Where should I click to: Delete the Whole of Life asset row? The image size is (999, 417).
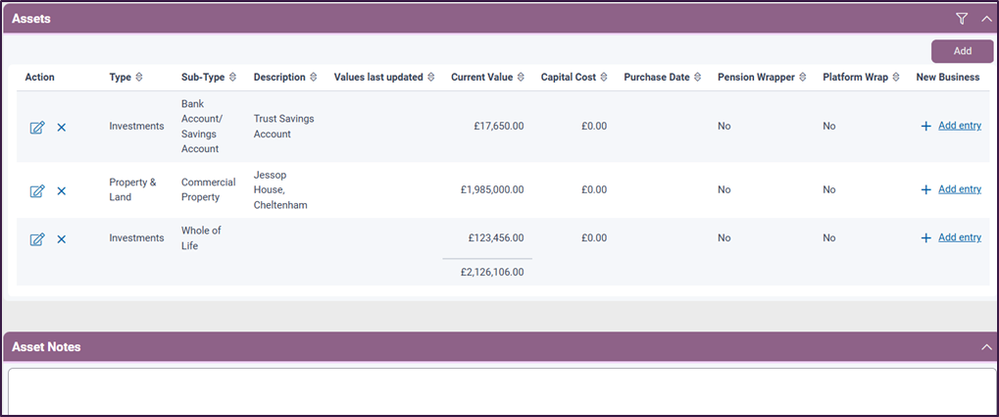pos(61,239)
